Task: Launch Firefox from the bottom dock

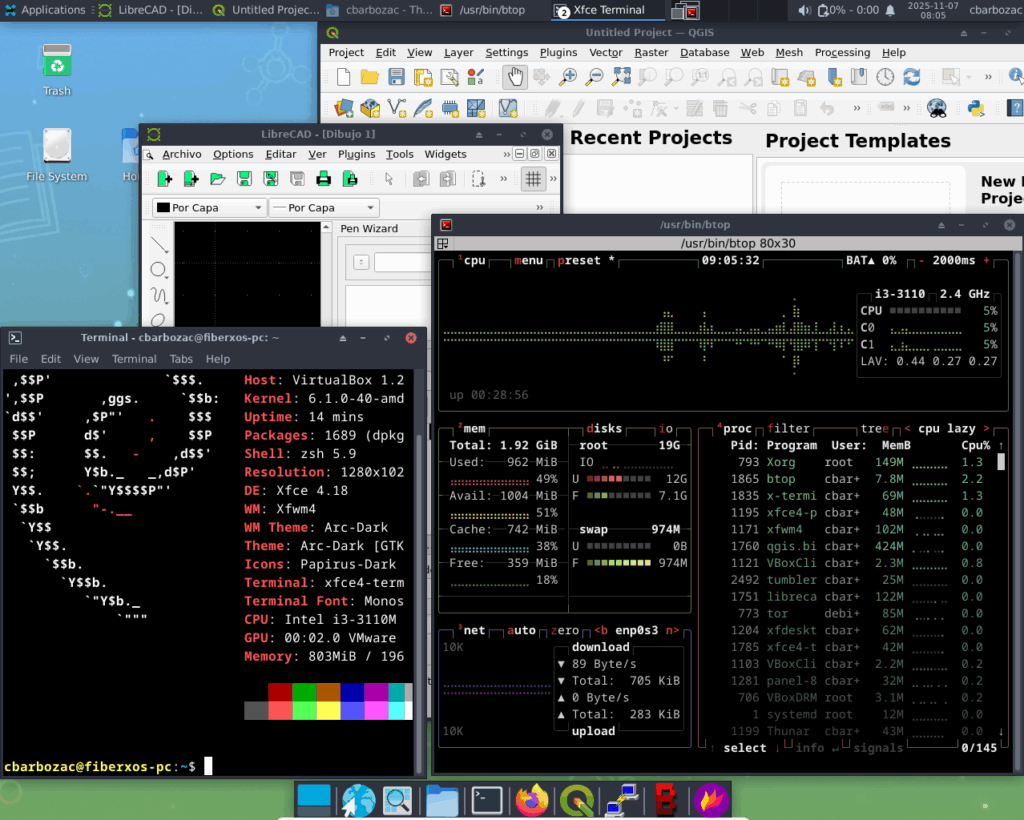Action: [532, 800]
